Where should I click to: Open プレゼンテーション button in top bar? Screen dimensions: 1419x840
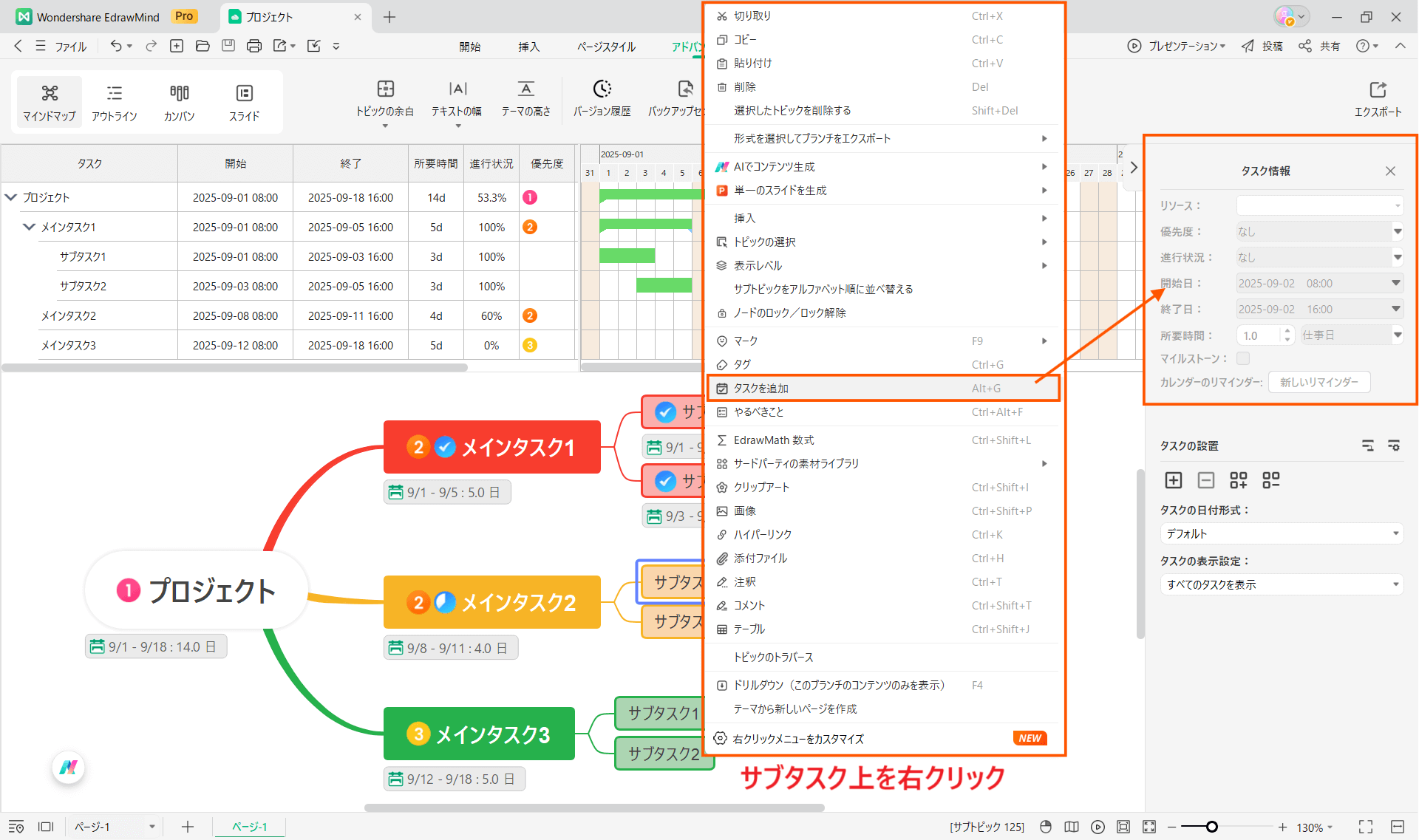coord(1176,46)
